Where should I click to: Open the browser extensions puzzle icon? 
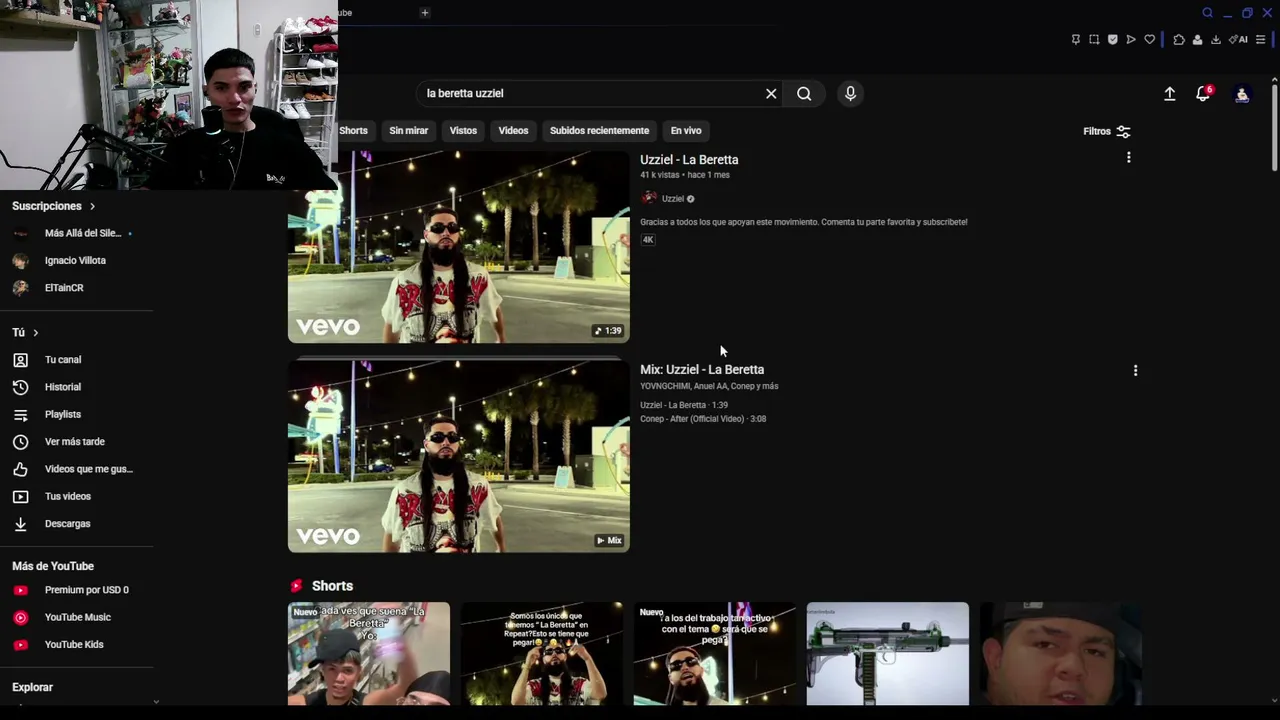(x=1179, y=40)
